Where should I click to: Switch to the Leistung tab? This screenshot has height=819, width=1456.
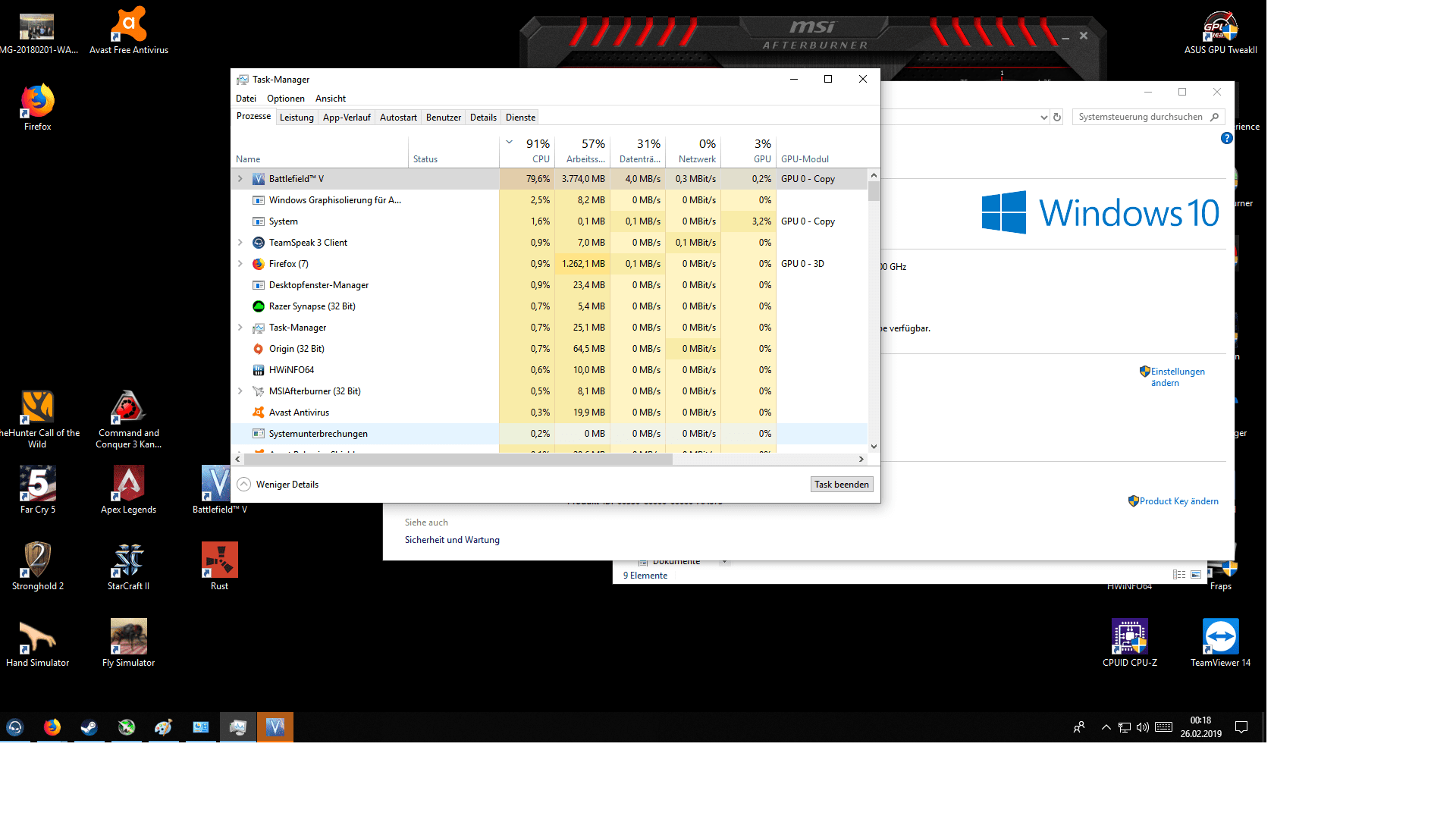(x=297, y=118)
